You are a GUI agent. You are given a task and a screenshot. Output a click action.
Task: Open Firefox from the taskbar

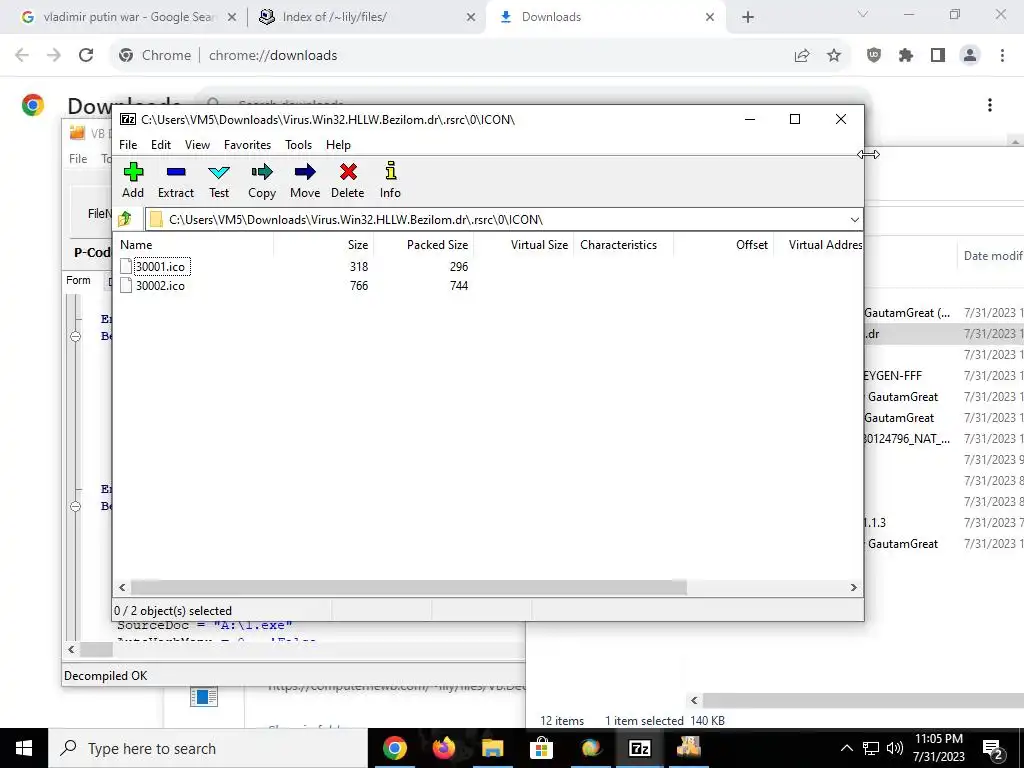(443, 748)
